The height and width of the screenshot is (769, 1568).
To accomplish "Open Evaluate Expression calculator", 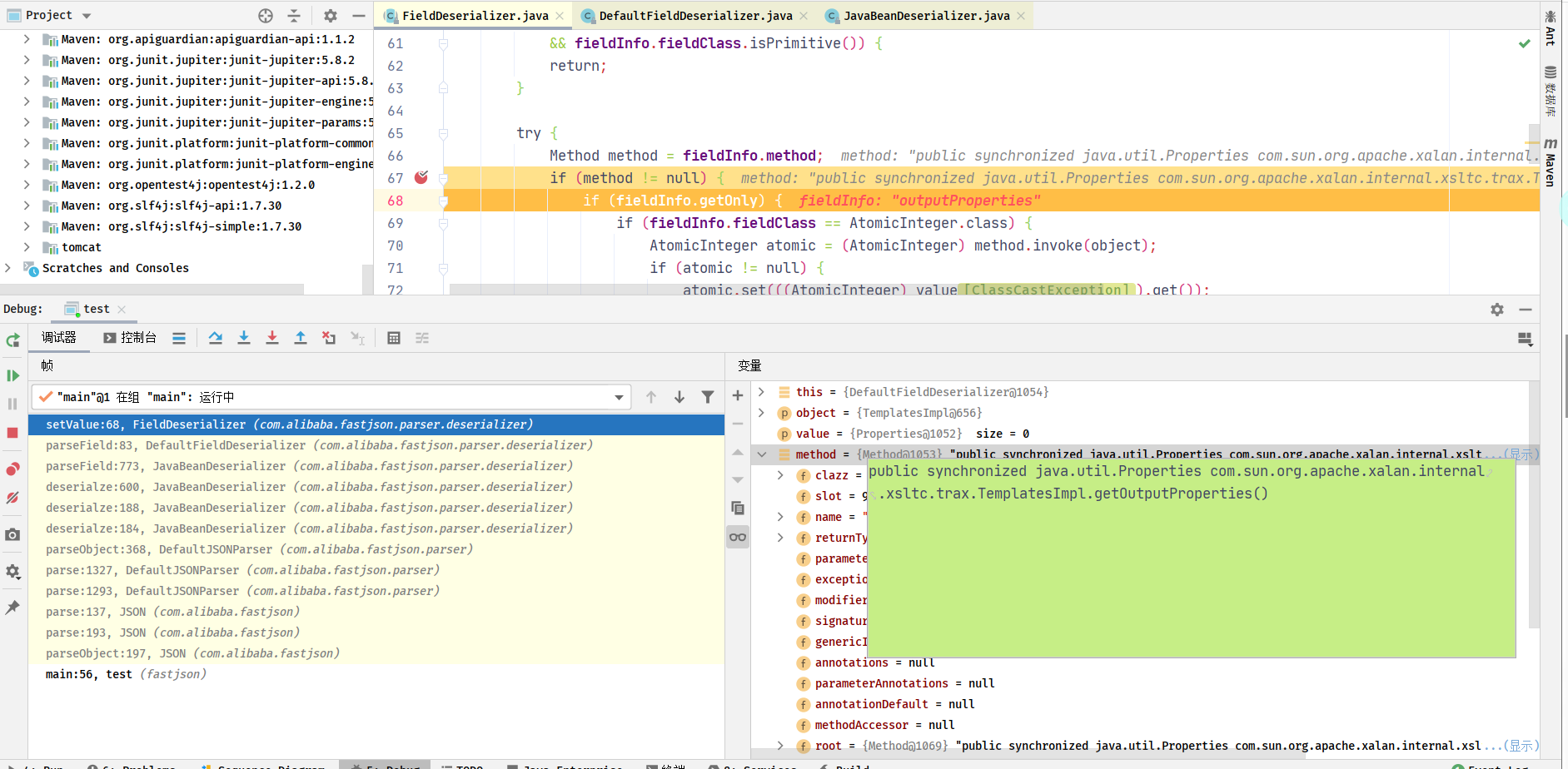I will [394, 338].
